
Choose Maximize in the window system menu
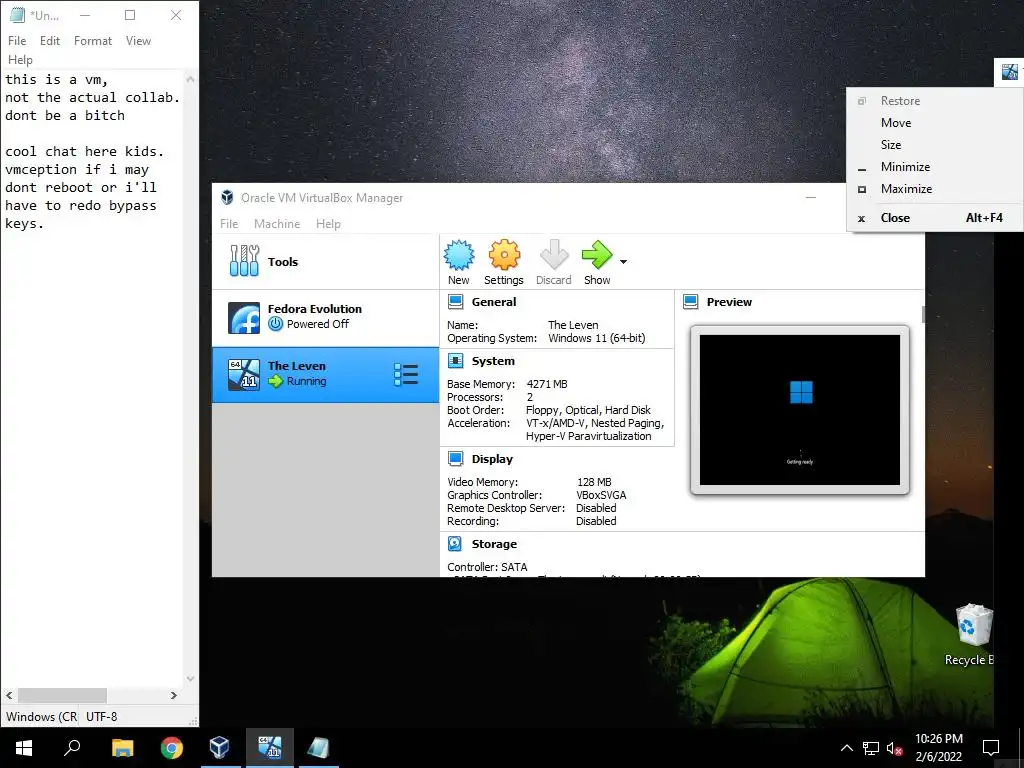point(935,189)
